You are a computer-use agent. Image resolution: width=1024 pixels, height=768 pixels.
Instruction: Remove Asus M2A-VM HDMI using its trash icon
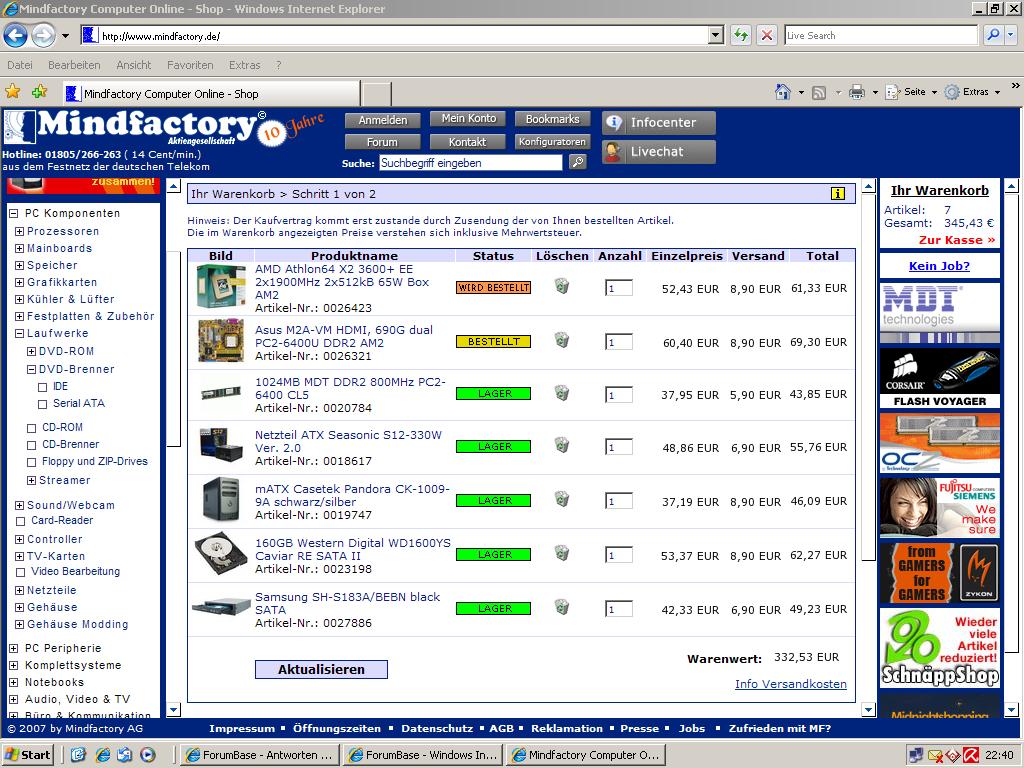pyautogui.click(x=562, y=340)
